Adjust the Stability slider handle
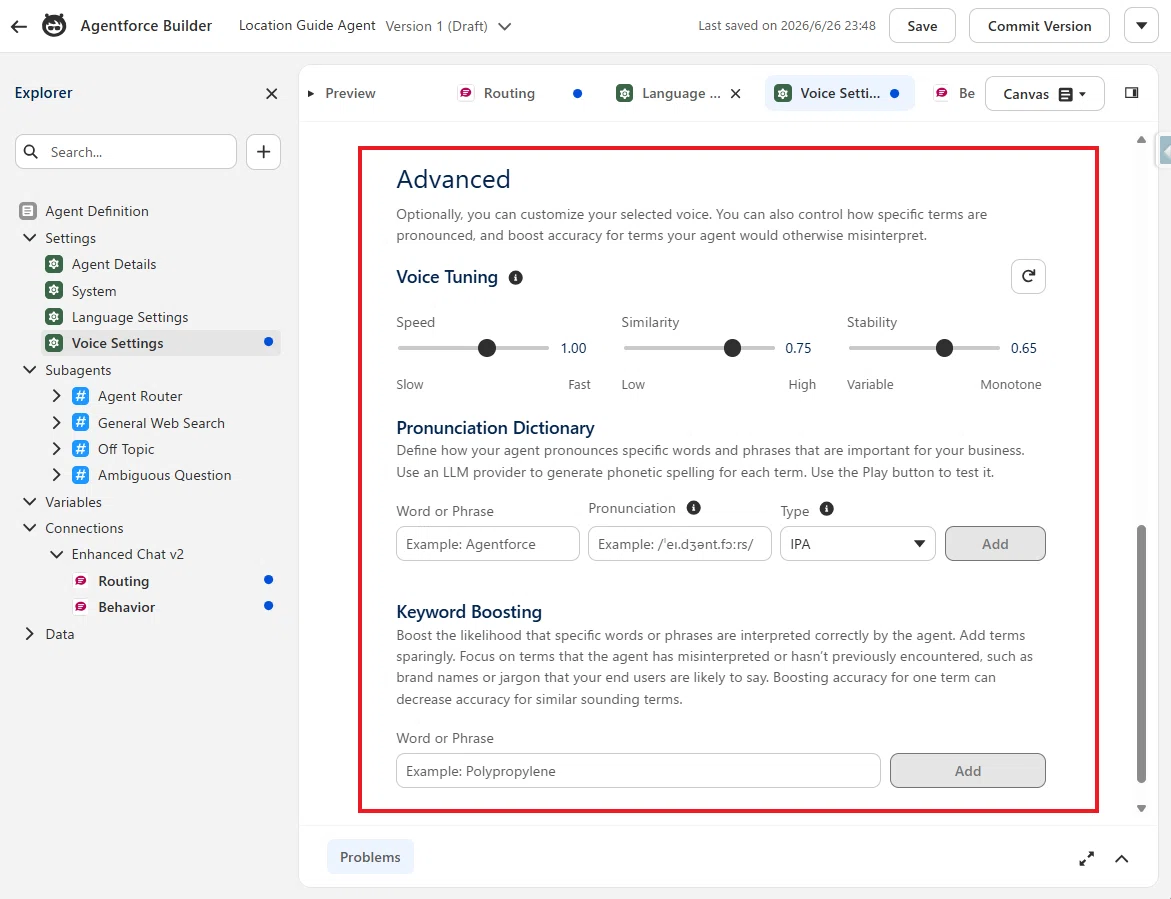Image resolution: width=1171 pixels, height=899 pixels. pos(945,348)
